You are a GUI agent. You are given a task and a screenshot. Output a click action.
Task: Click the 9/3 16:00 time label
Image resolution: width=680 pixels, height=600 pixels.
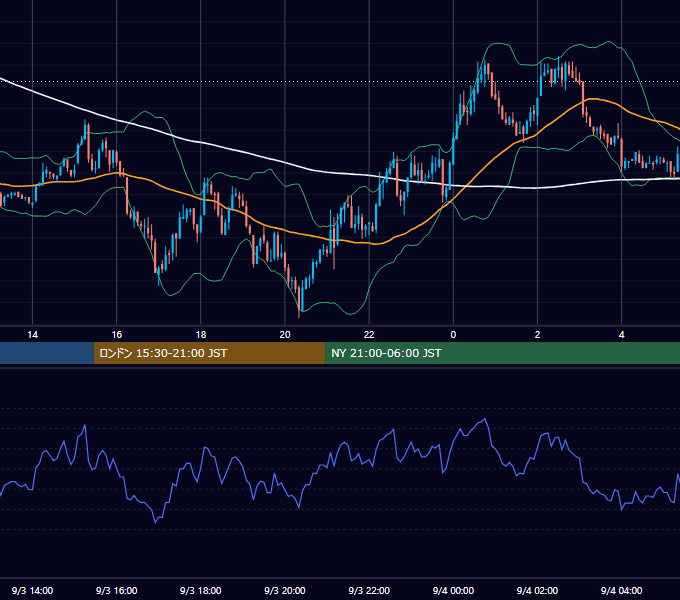117,590
